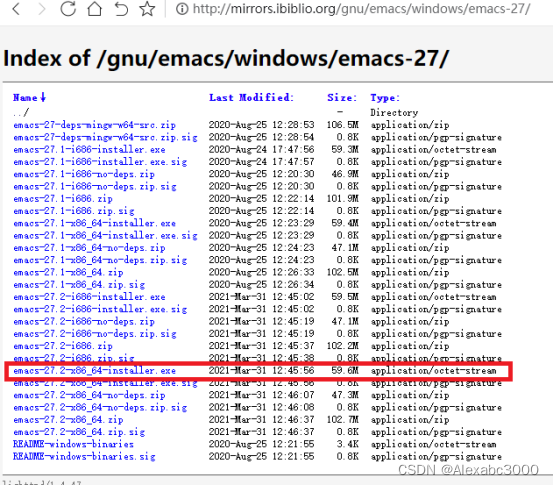Click the 106.5M size value
The image size is (554, 485).
[x=342, y=125]
